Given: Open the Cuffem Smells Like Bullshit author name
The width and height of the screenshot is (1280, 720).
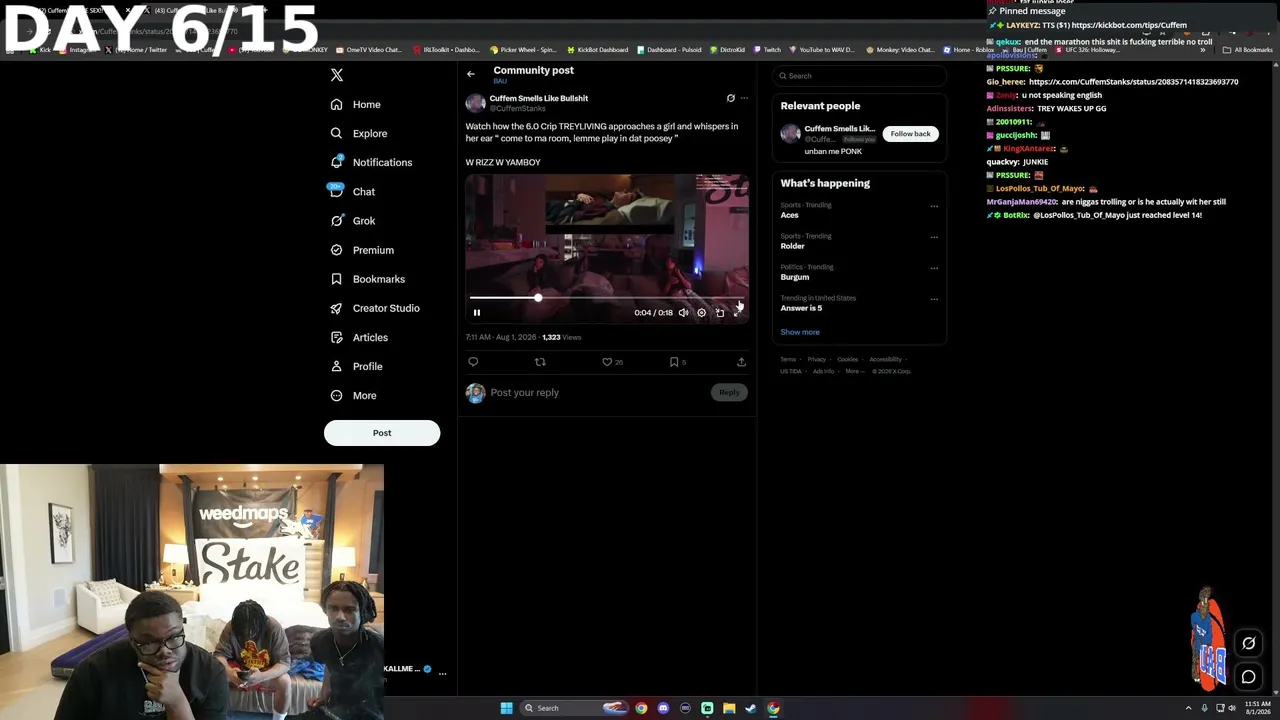Looking at the screenshot, I should click(539, 98).
